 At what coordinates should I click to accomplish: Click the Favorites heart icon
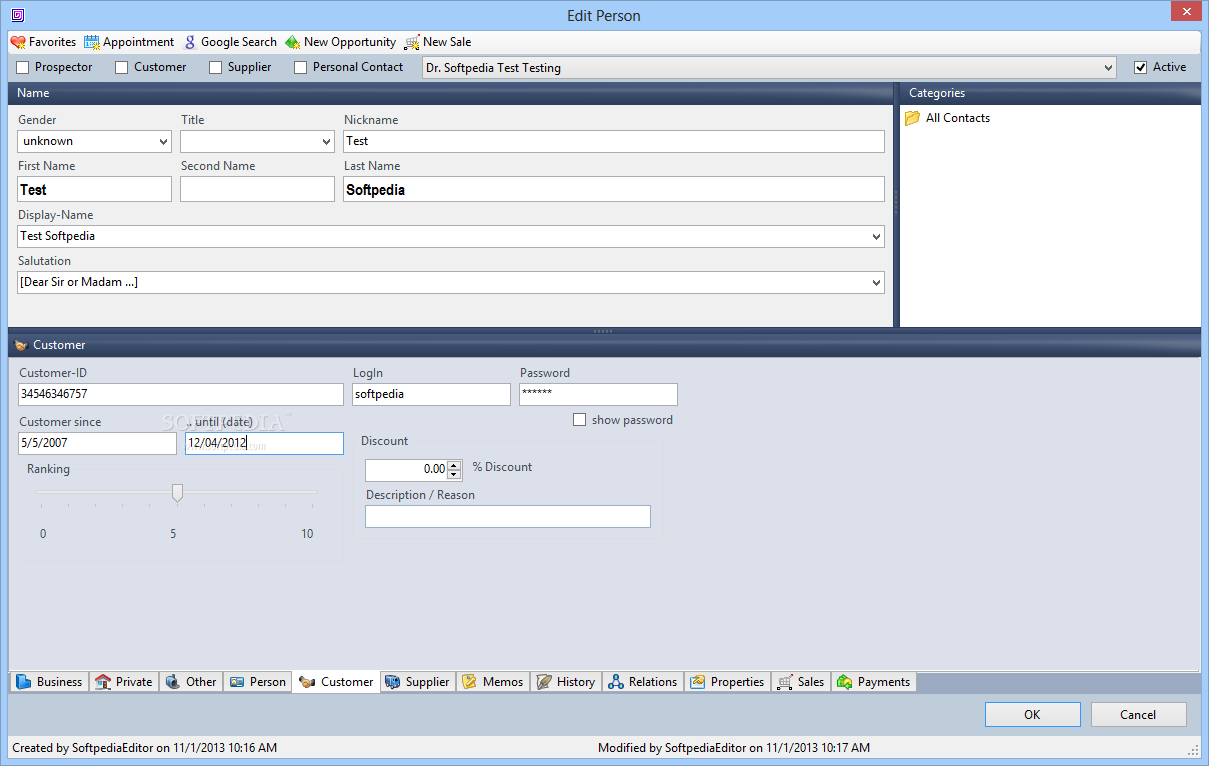point(18,42)
